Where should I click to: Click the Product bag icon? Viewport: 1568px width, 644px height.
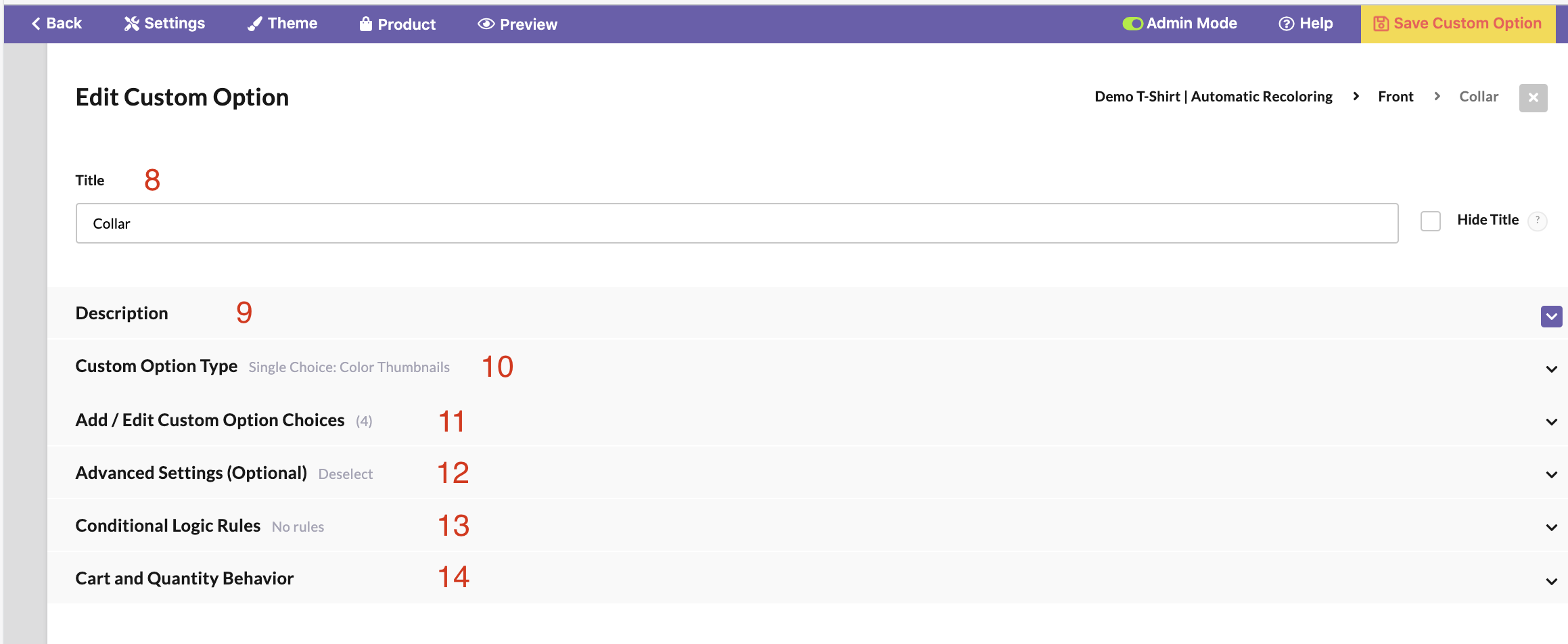coord(365,24)
